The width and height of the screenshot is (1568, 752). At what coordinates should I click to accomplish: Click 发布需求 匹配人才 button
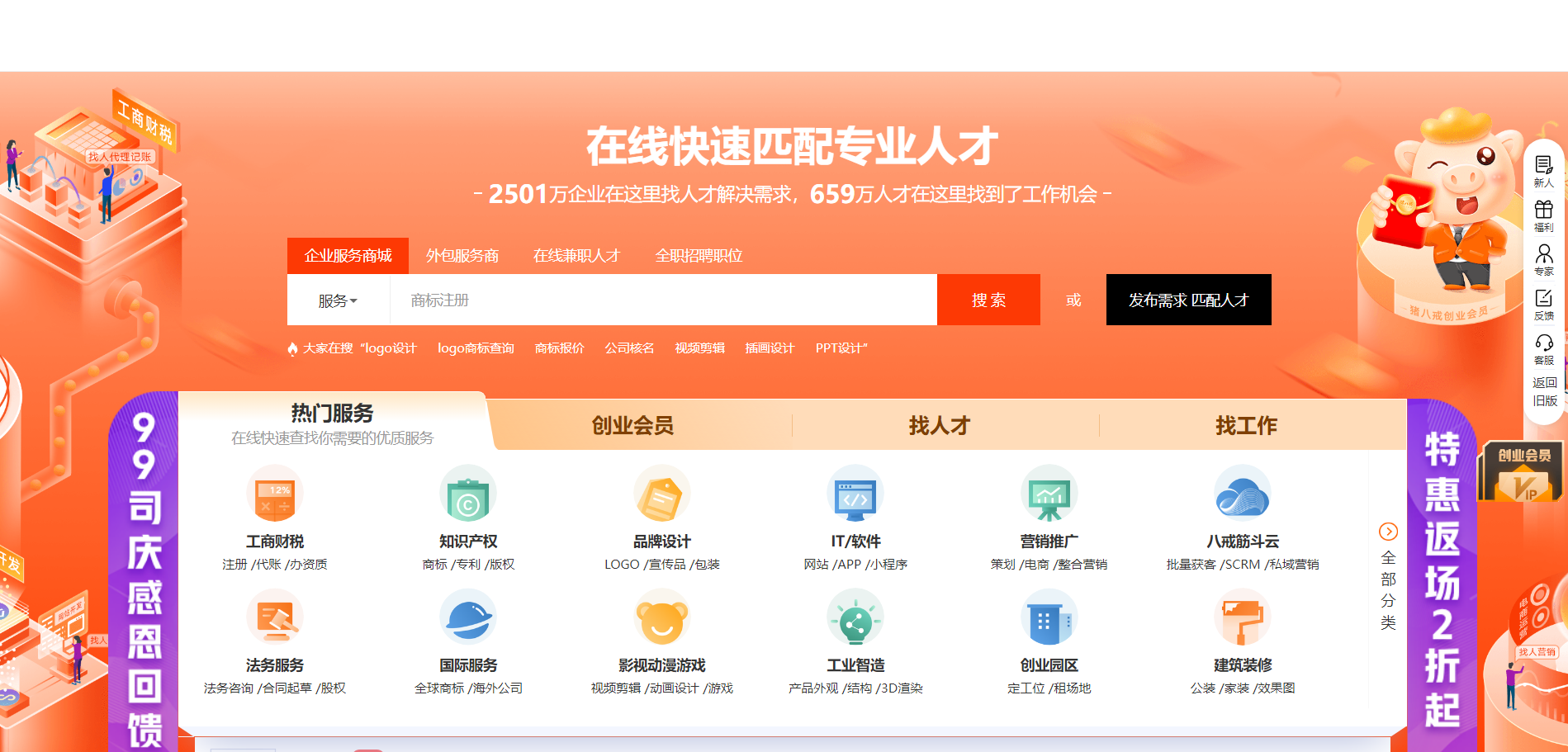[x=1188, y=300]
